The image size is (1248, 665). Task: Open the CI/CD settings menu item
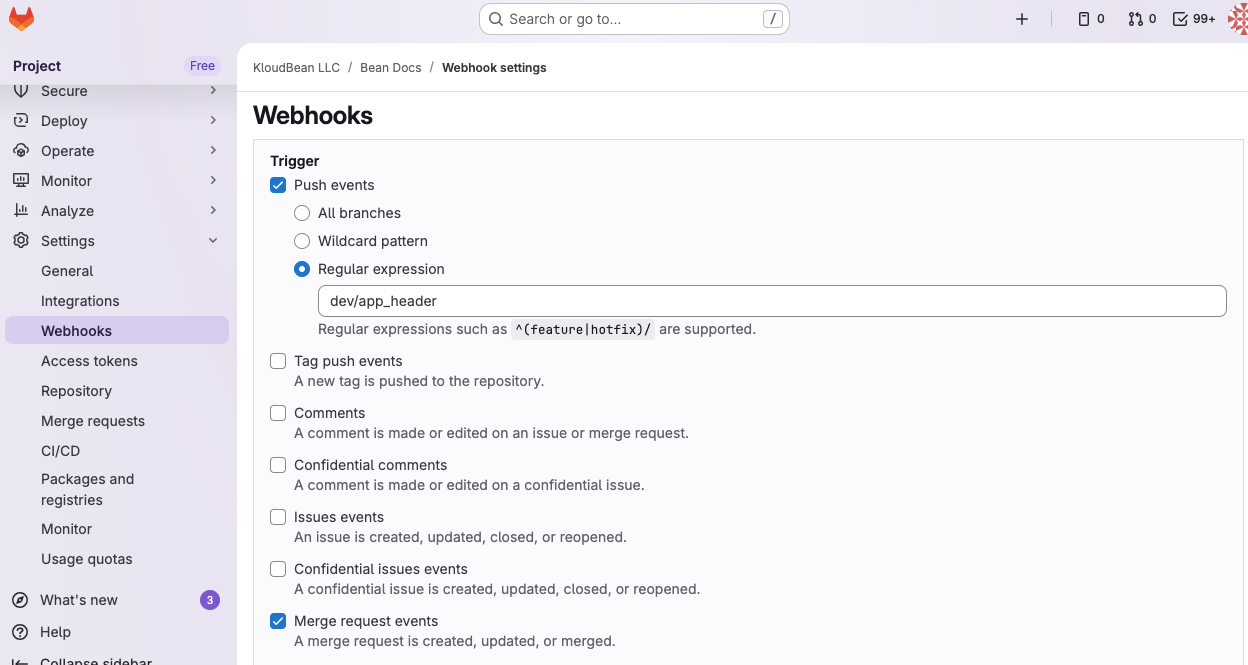click(x=60, y=450)
